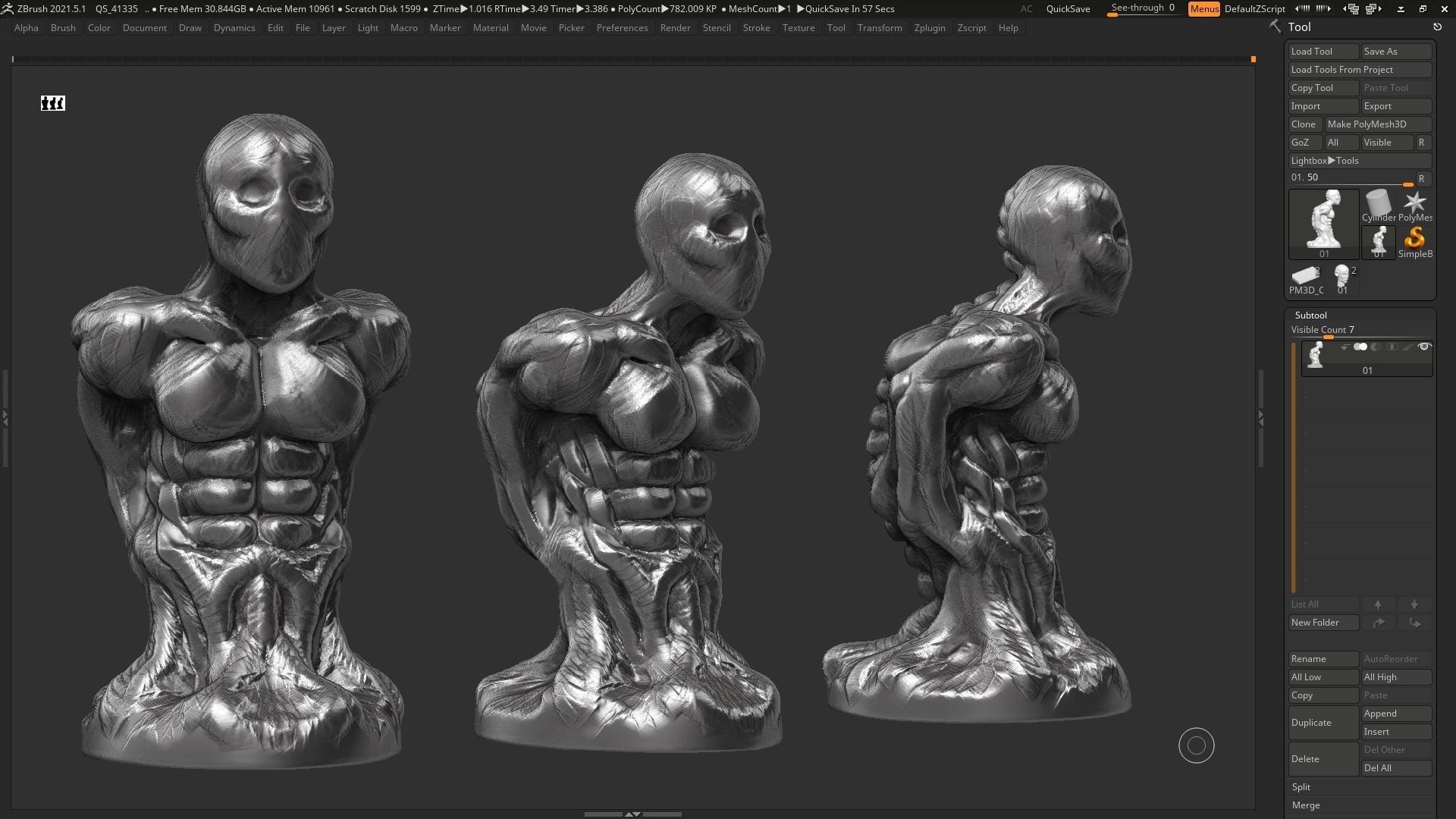The height and width of the screenshot is (819, 1456).
Task: Click the Load Tool button
Action: click(1323, 52)
